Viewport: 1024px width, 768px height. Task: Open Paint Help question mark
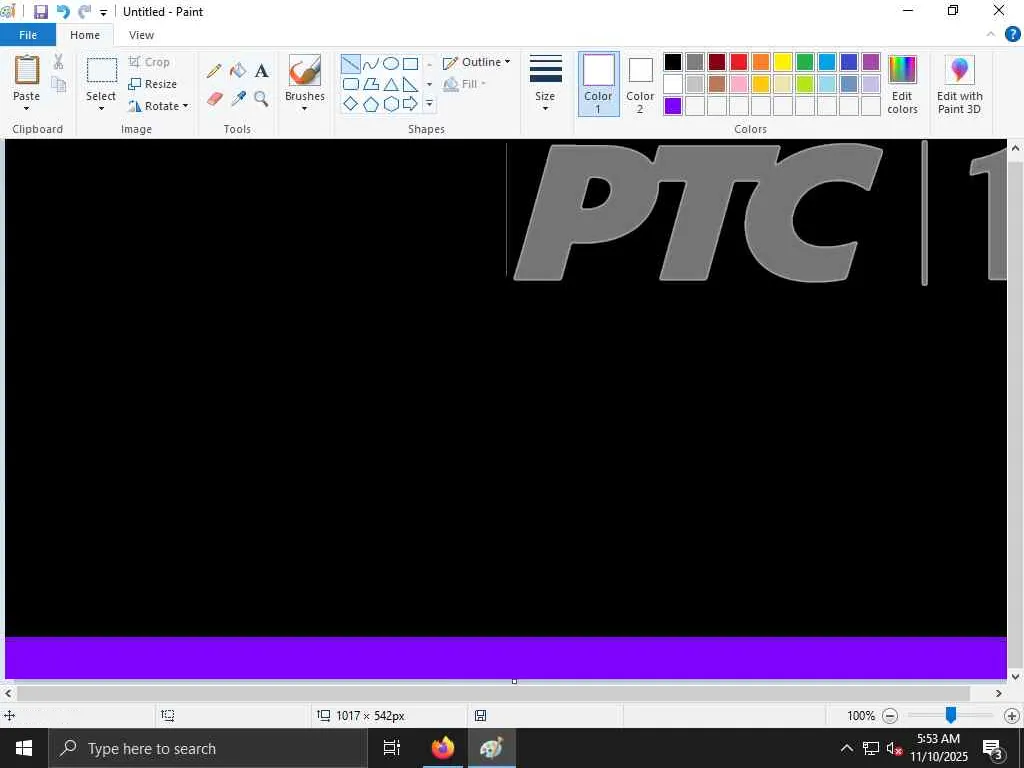(1012, 35)
